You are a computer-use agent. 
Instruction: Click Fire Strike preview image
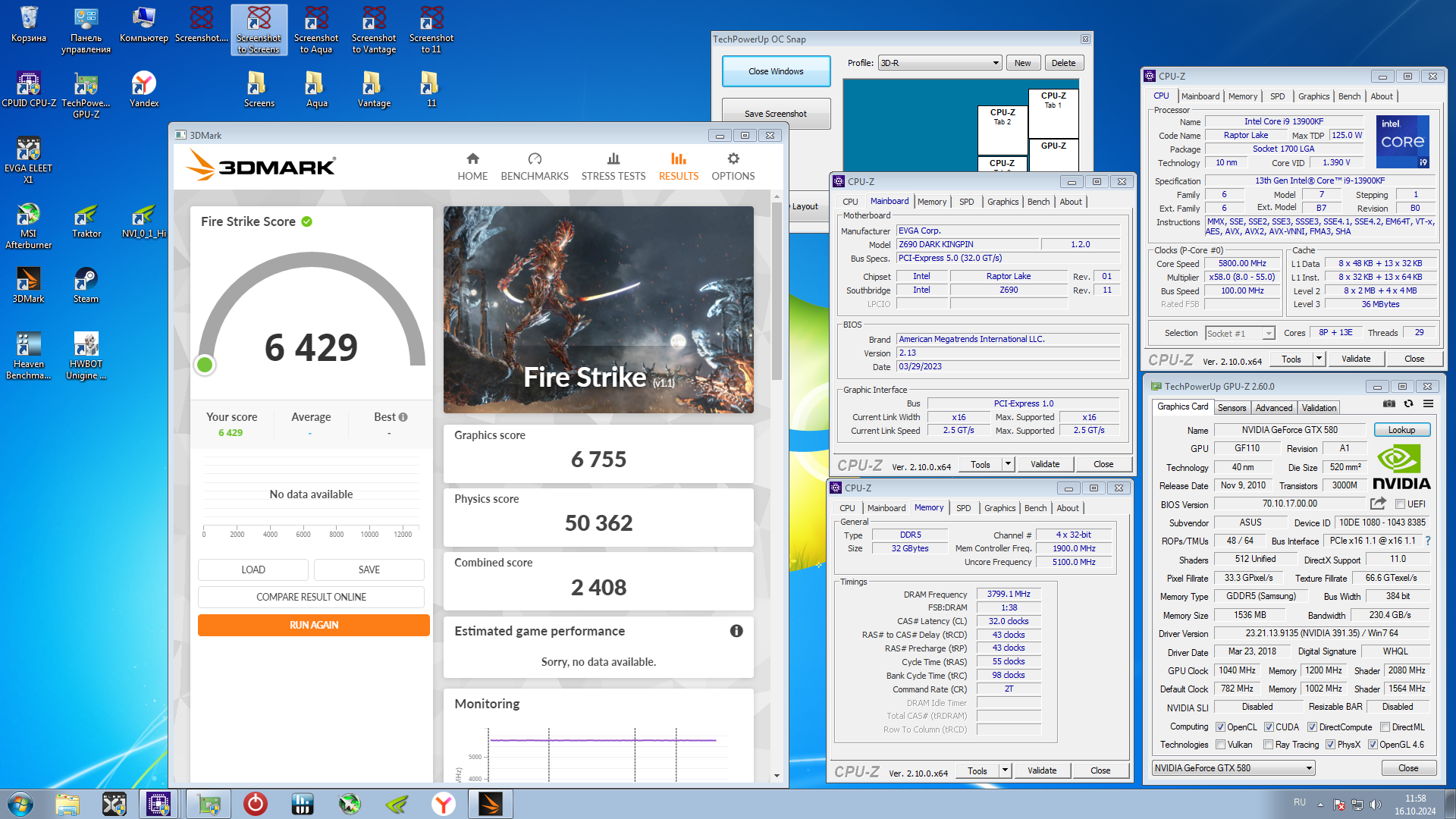[598, 309]
